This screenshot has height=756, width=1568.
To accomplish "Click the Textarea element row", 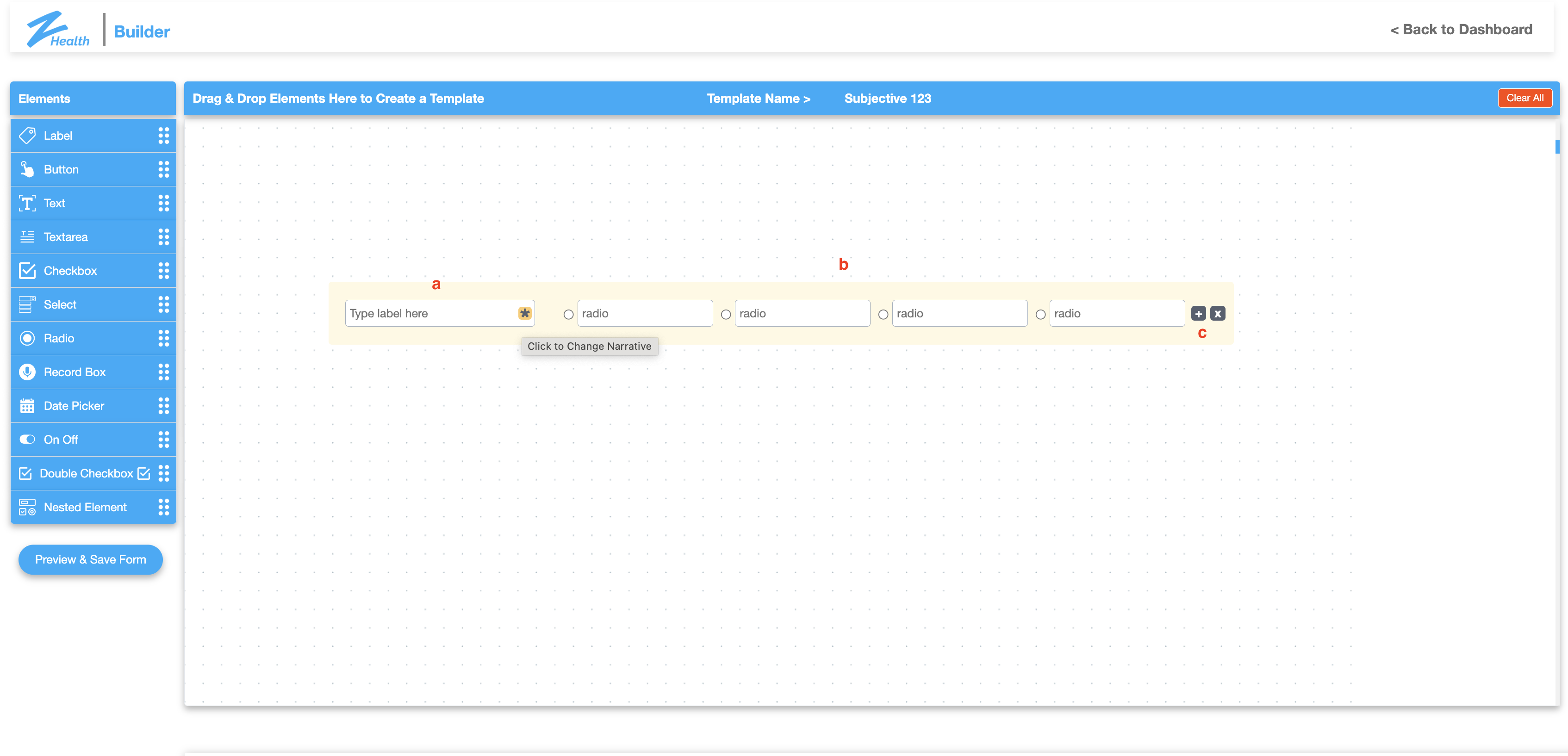I will coord(93,237).
